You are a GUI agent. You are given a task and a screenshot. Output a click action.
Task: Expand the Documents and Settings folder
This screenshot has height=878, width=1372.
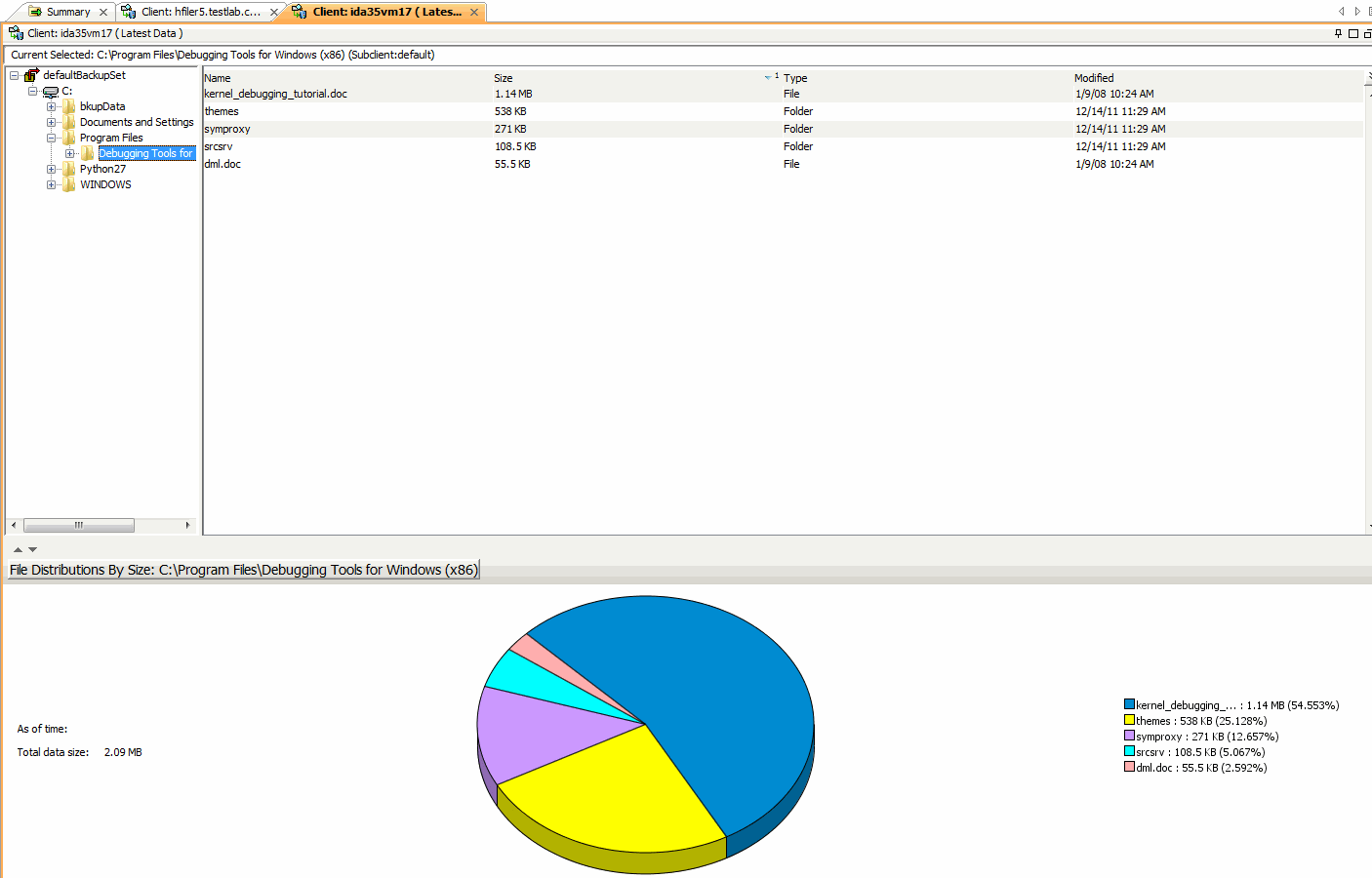(51, 122)
